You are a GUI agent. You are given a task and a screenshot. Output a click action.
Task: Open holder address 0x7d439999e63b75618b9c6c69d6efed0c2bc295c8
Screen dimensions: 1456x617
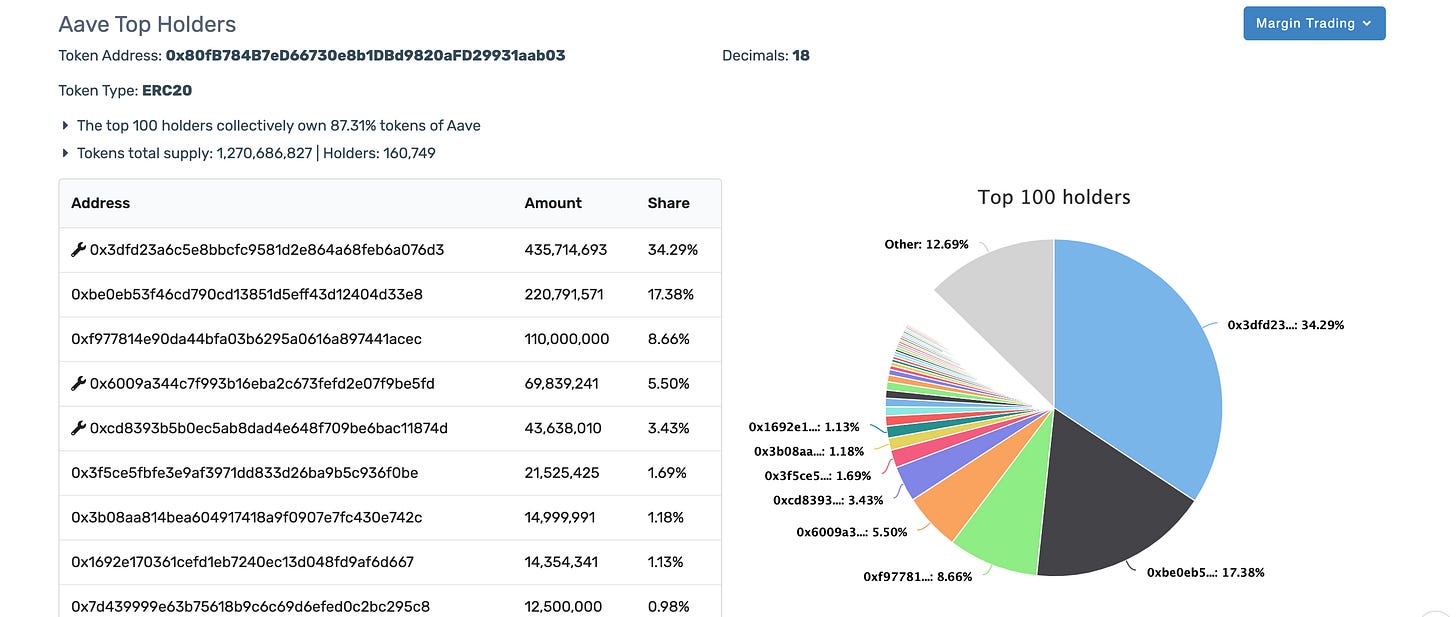pos(251,606)
